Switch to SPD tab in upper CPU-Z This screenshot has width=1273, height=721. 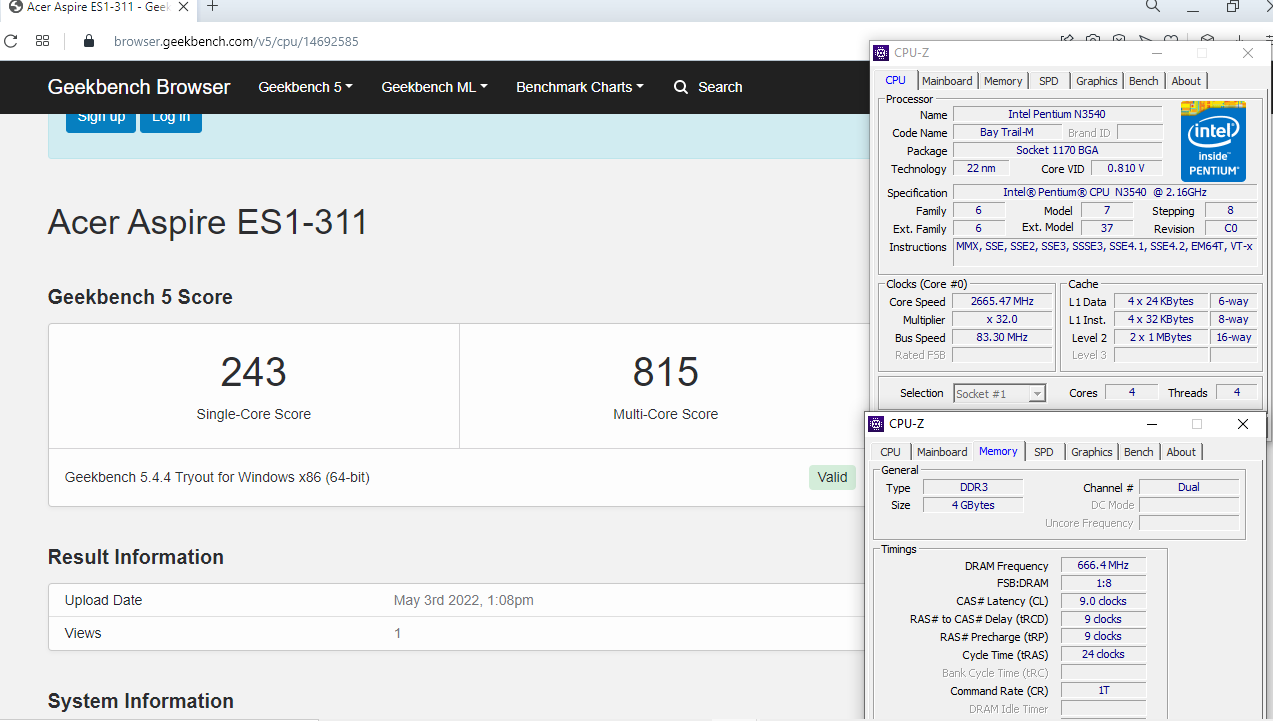click(1048, 81)
